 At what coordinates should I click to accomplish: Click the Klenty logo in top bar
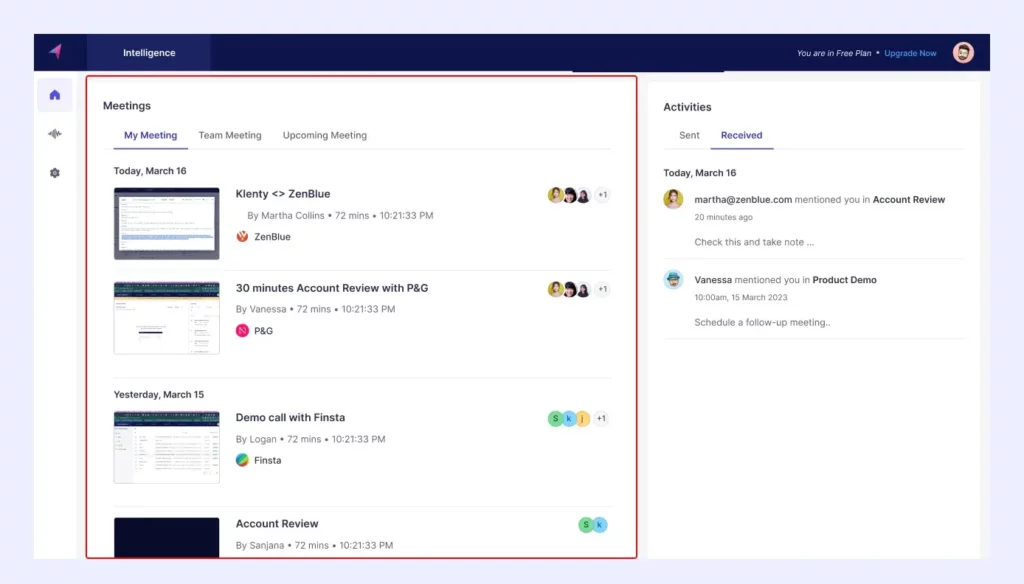(x=56, y=52)
